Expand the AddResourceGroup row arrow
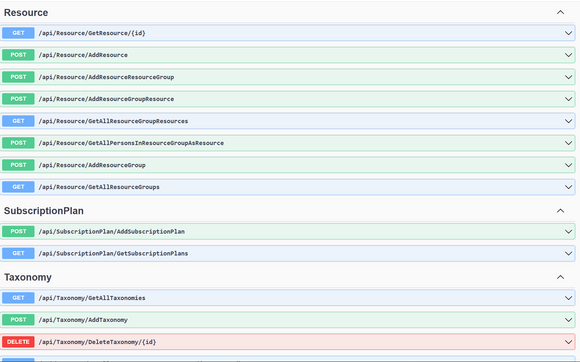The image size is (580, 362). (x=568, y=165)
